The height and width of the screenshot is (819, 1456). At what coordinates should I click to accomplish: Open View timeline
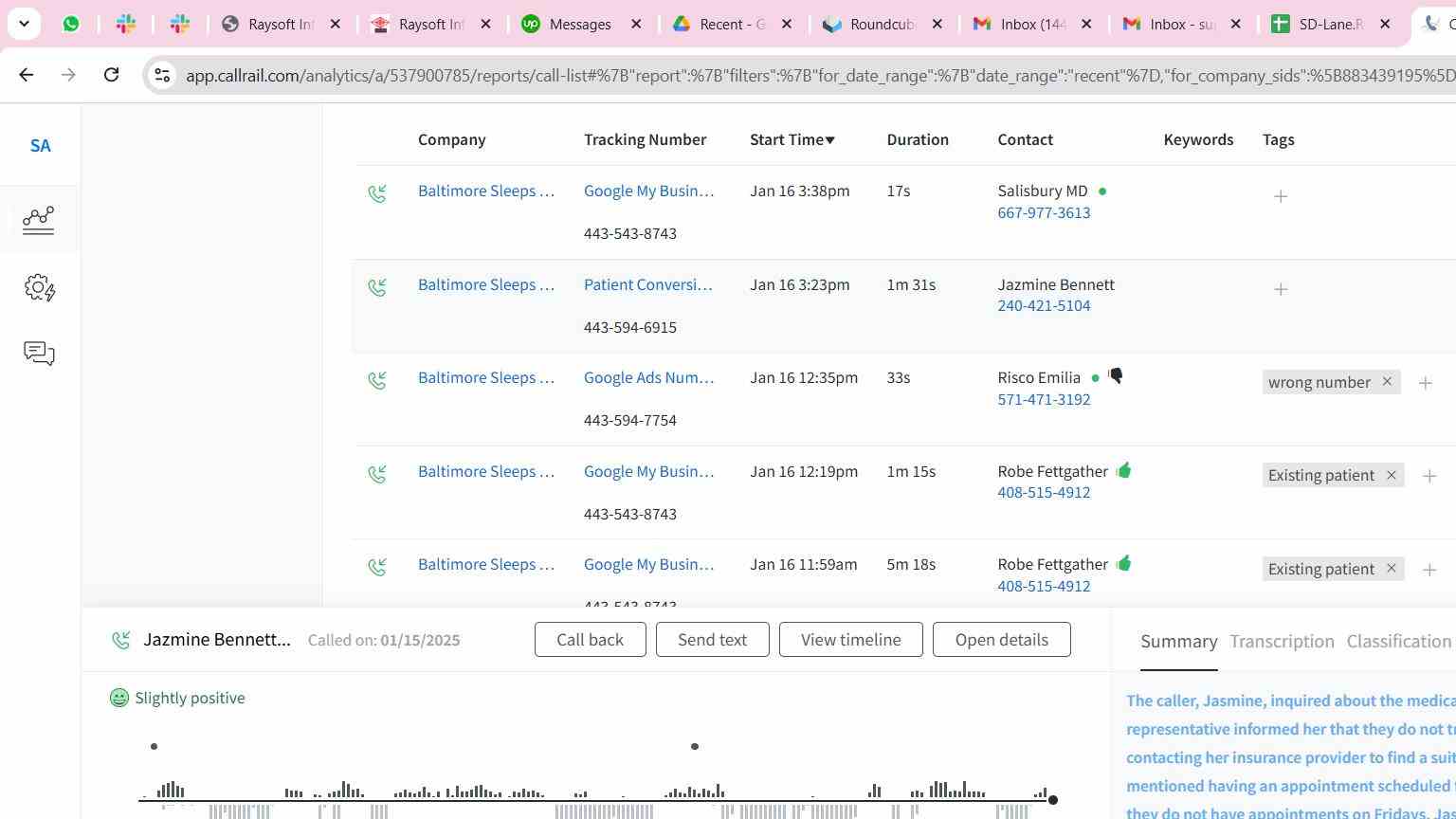850,640
